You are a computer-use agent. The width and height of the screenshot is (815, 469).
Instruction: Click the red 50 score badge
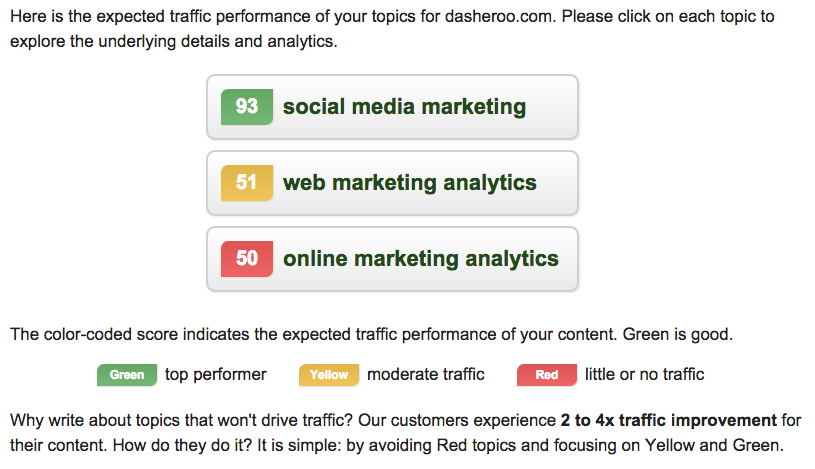coord(247,259)
